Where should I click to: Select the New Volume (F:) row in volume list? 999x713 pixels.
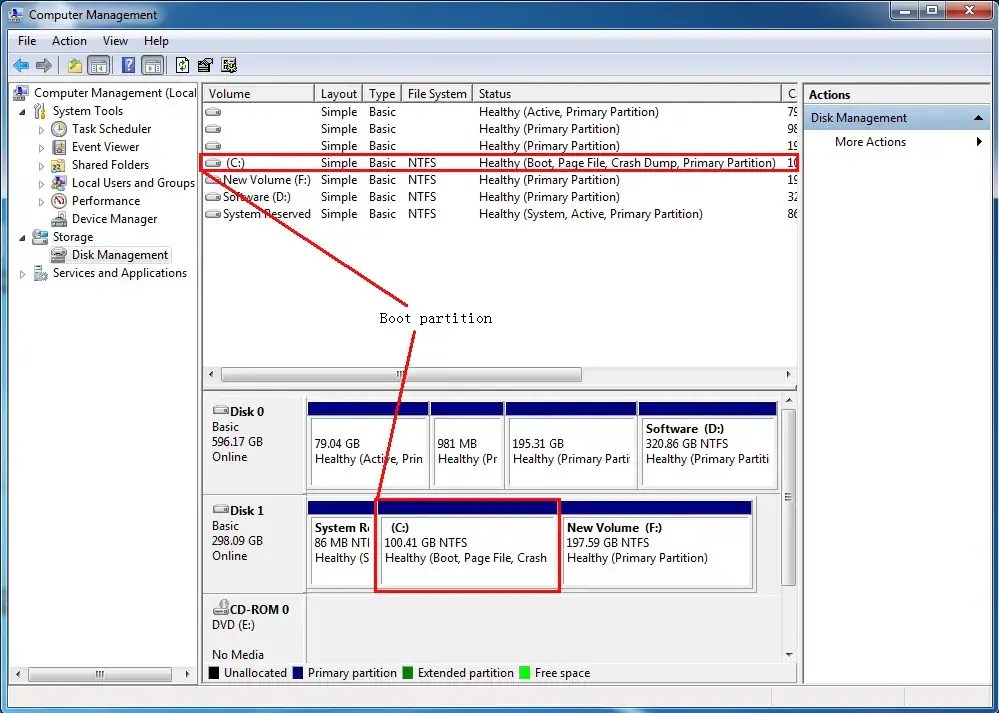click(500, 180)
